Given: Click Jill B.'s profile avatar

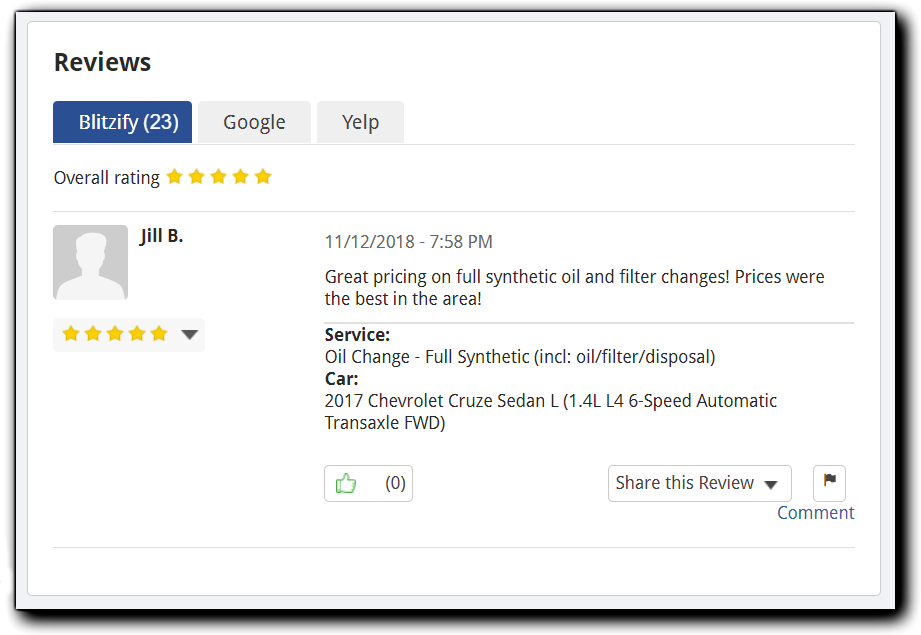Looking at the screenshot, I should click(90, 262).
